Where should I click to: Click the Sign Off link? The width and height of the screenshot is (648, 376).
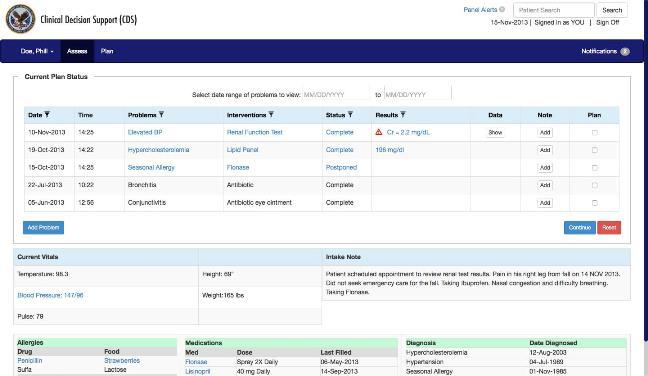(x=608, y=22)
